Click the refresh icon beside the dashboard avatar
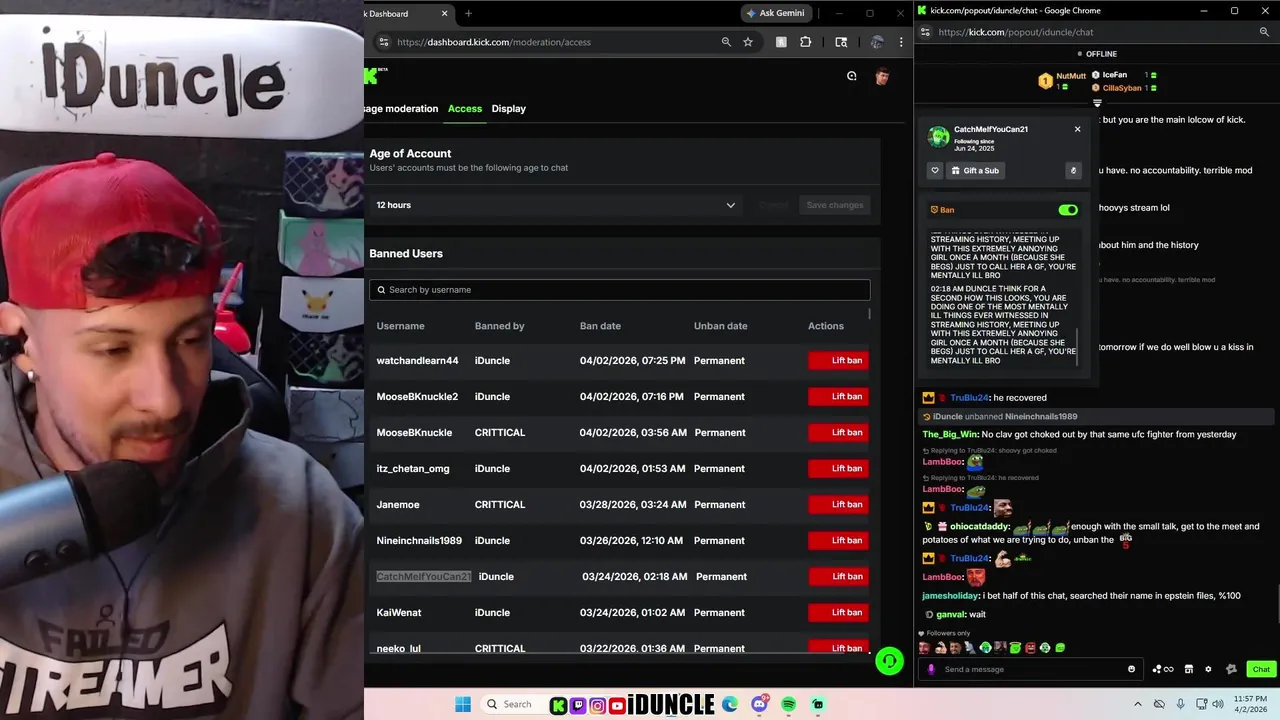The image size is (1280, 720). click(852, 76)
